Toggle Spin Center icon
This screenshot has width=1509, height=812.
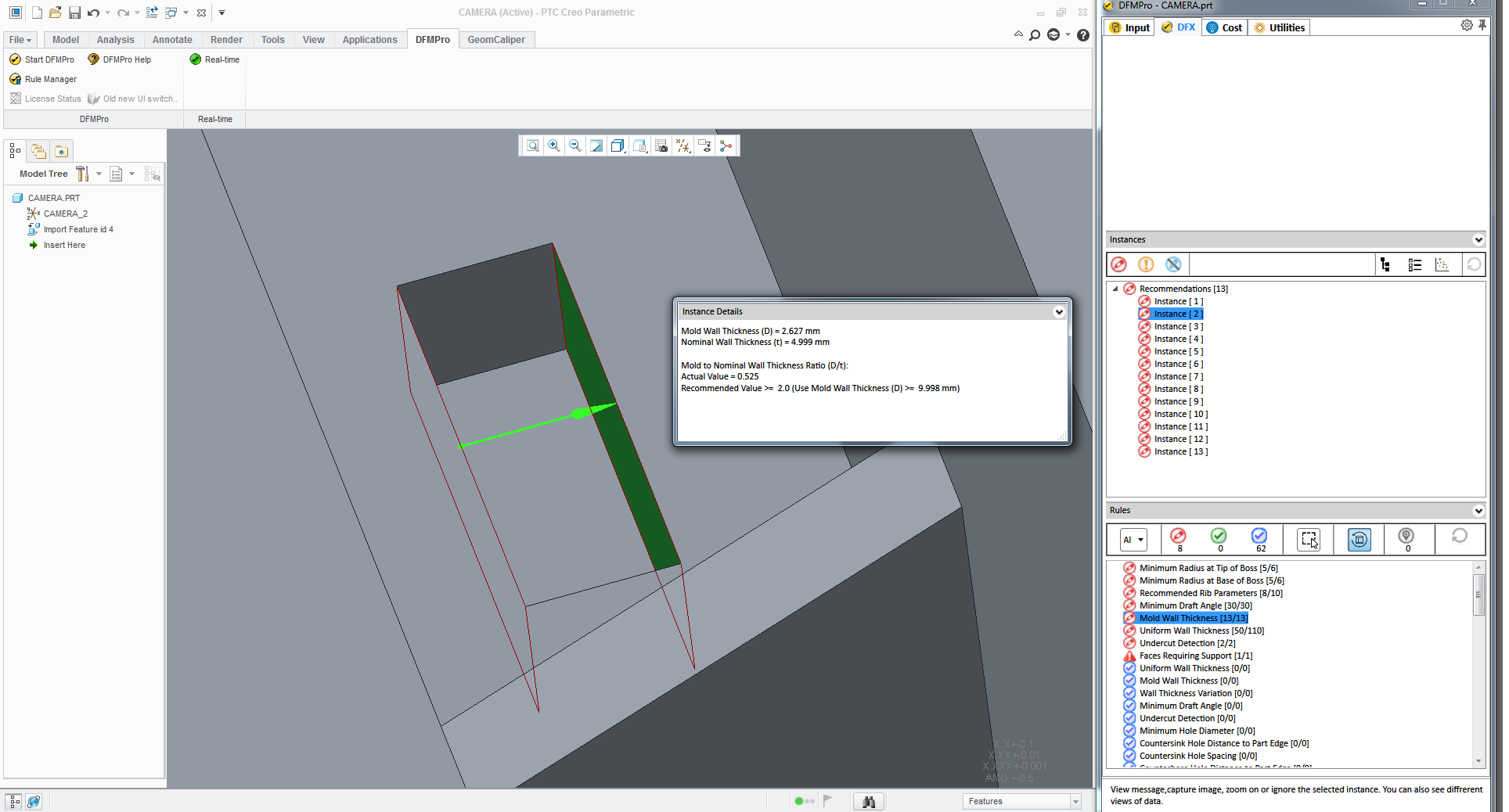coord(726,146)
